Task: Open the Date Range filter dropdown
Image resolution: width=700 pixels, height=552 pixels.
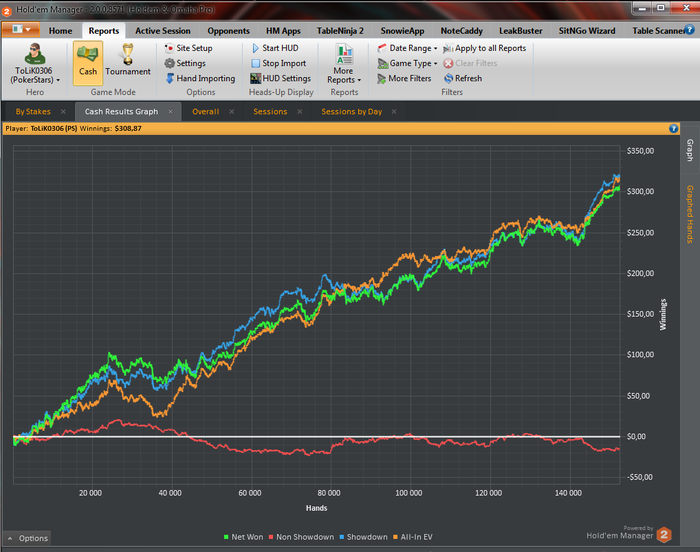Action: [x=407, y=48]
